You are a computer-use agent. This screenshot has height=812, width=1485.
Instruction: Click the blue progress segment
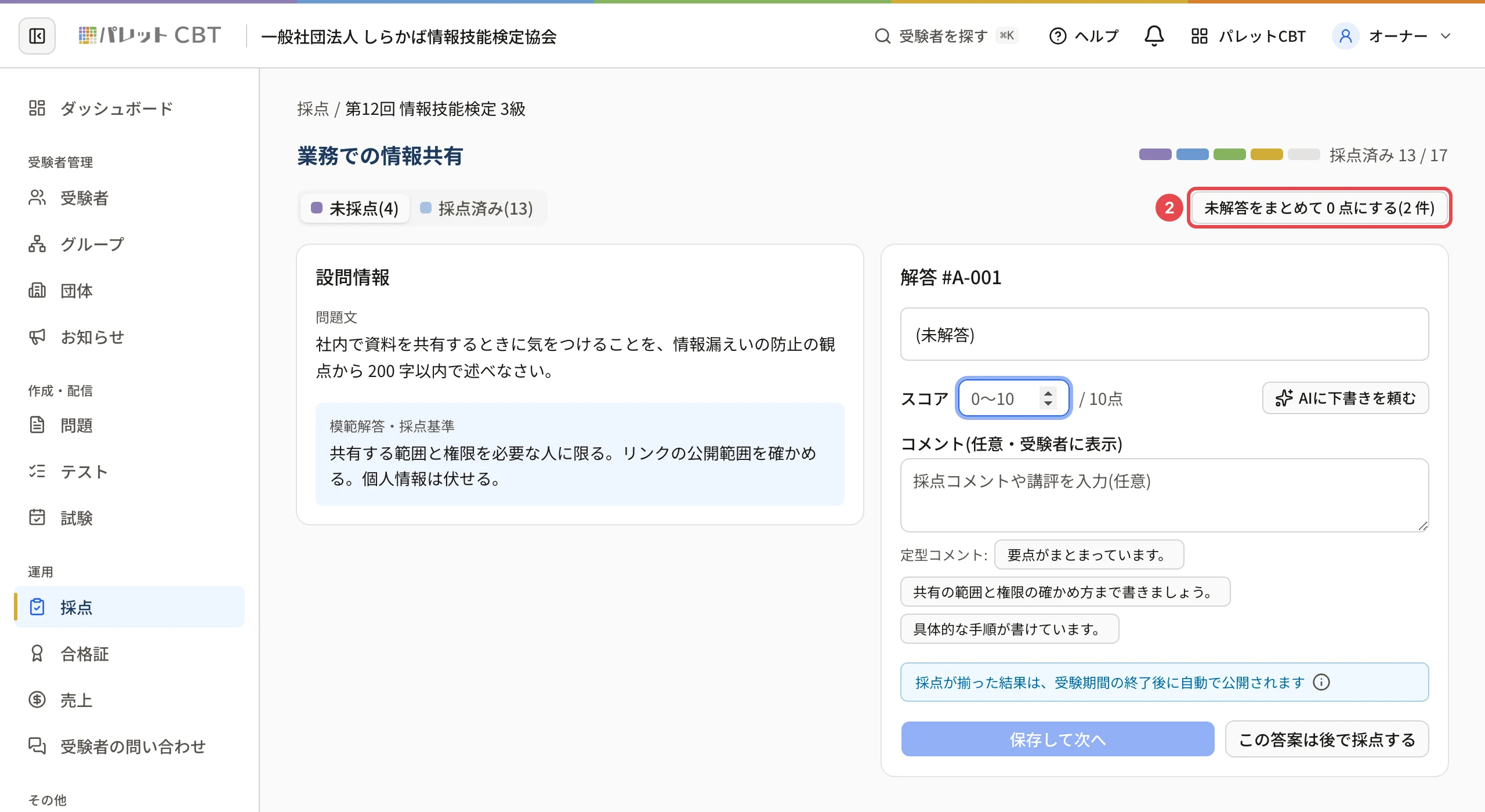(x=1192, y=154)
